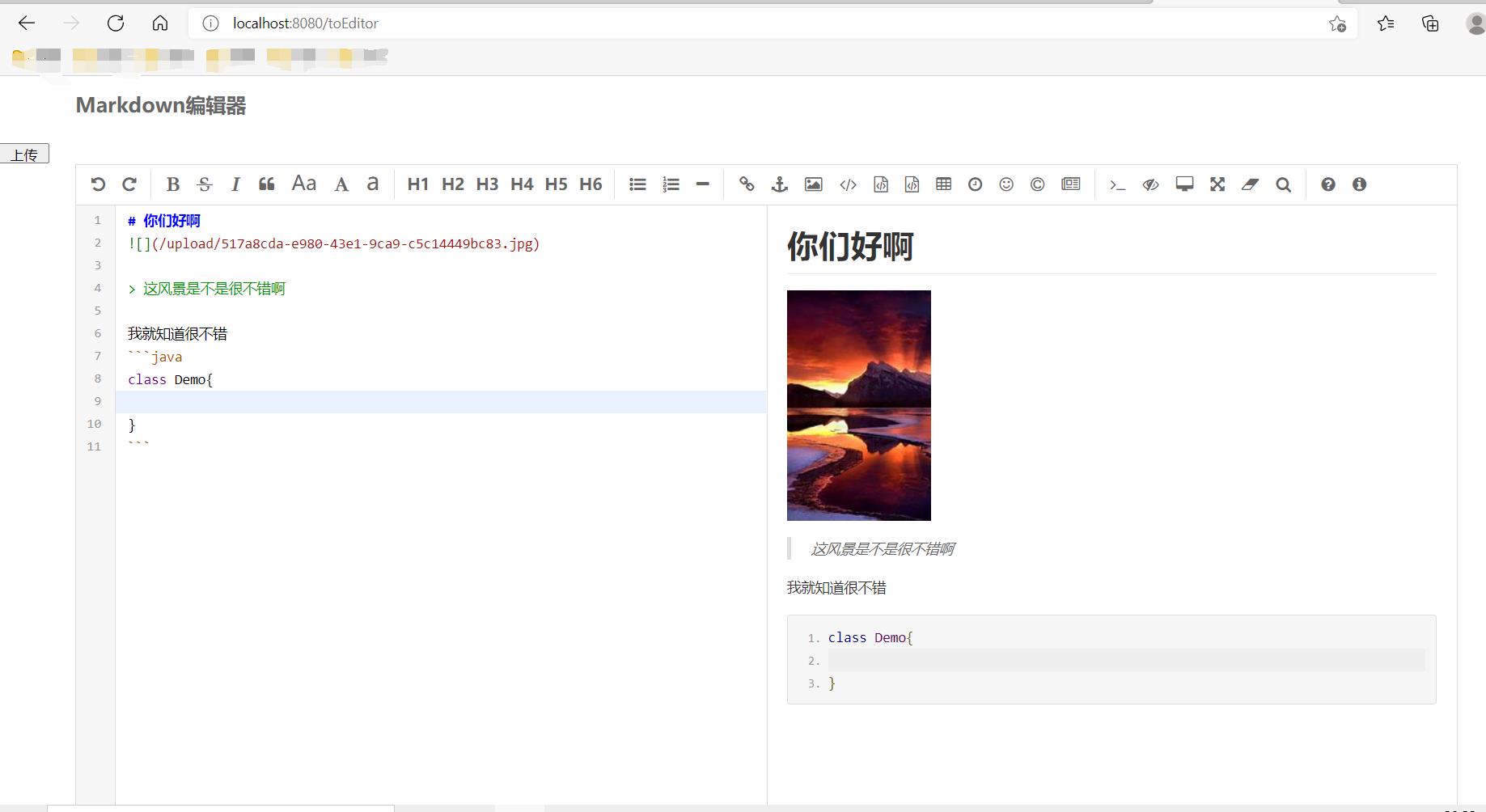
Task: Insert a hyperlink
Action: point(747,184)
